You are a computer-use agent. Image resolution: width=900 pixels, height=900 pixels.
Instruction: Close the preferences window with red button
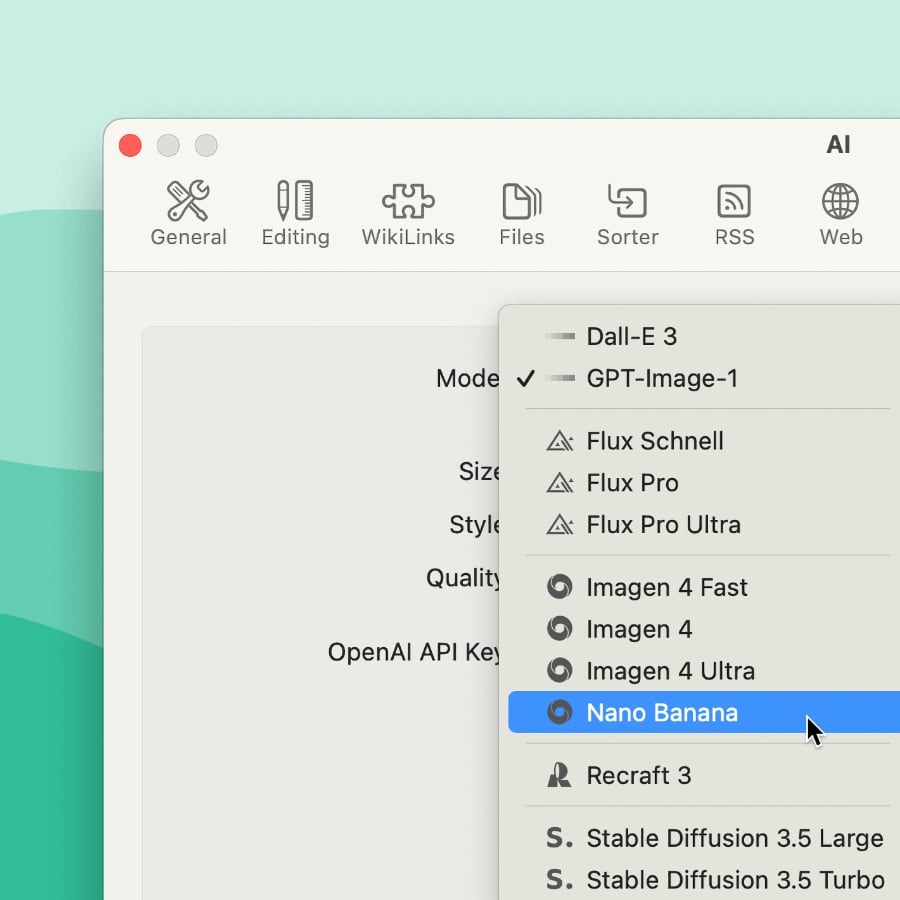pos(130,146)
